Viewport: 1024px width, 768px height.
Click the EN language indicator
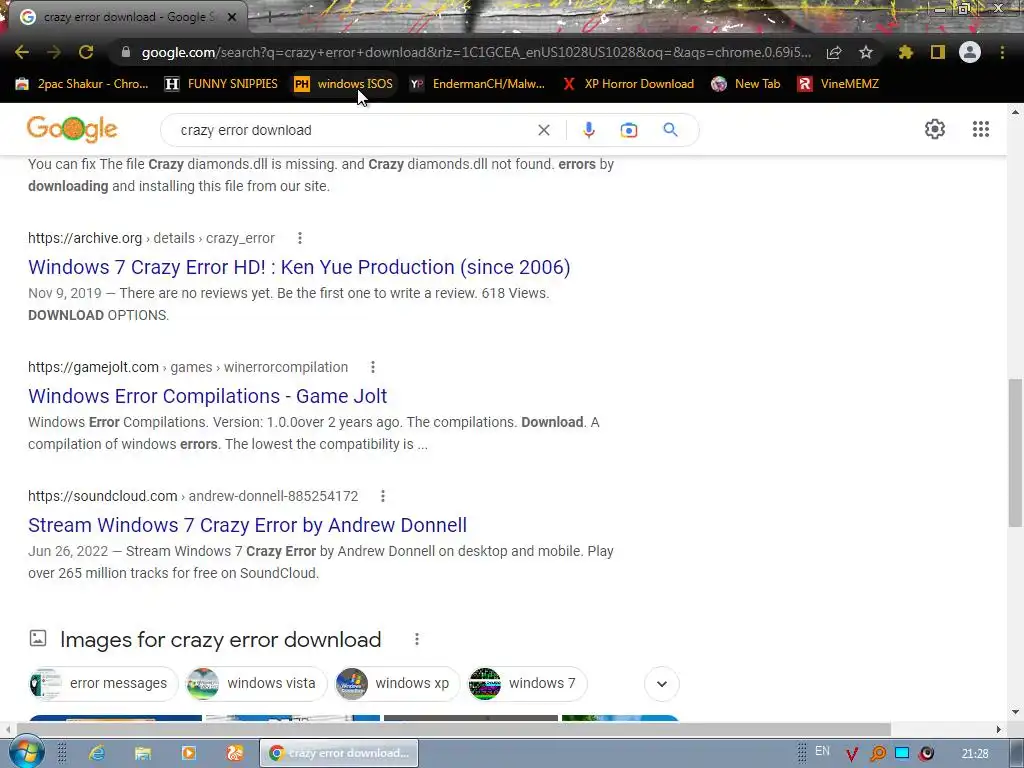pyautogui.click(x=822, y=751)
